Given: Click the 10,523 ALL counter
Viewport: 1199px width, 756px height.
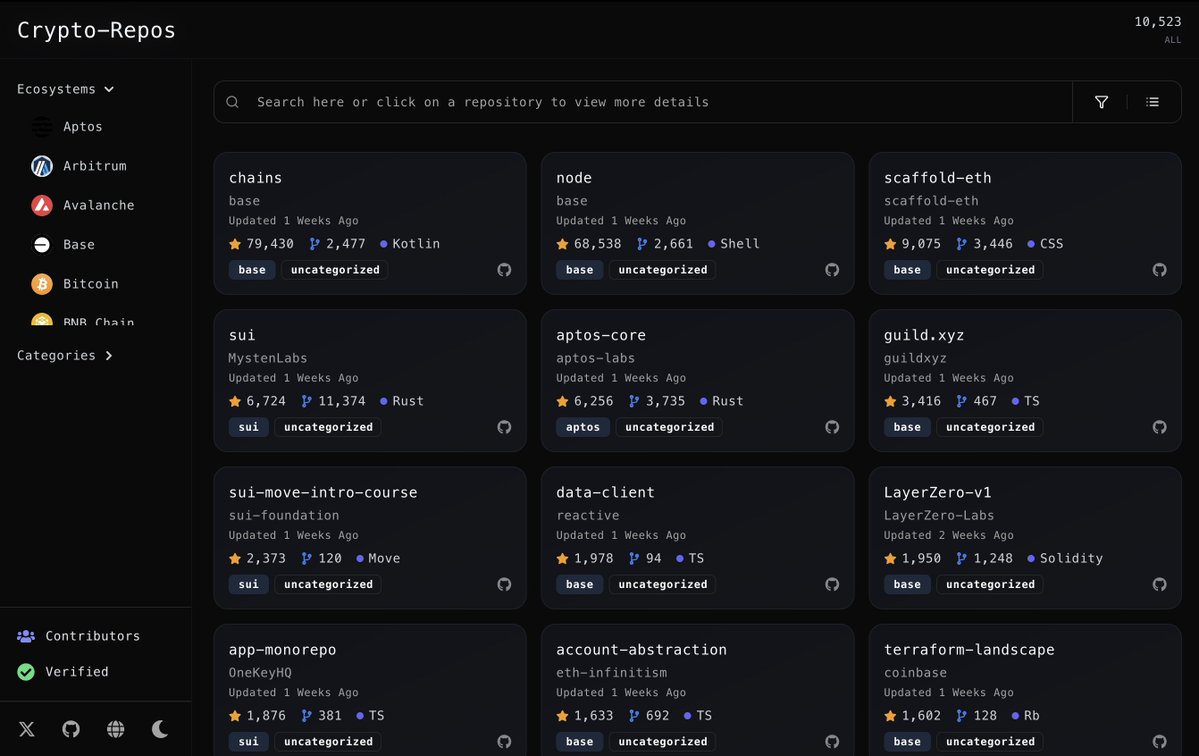Looking at the screenshot, I should coord(1158,30).
